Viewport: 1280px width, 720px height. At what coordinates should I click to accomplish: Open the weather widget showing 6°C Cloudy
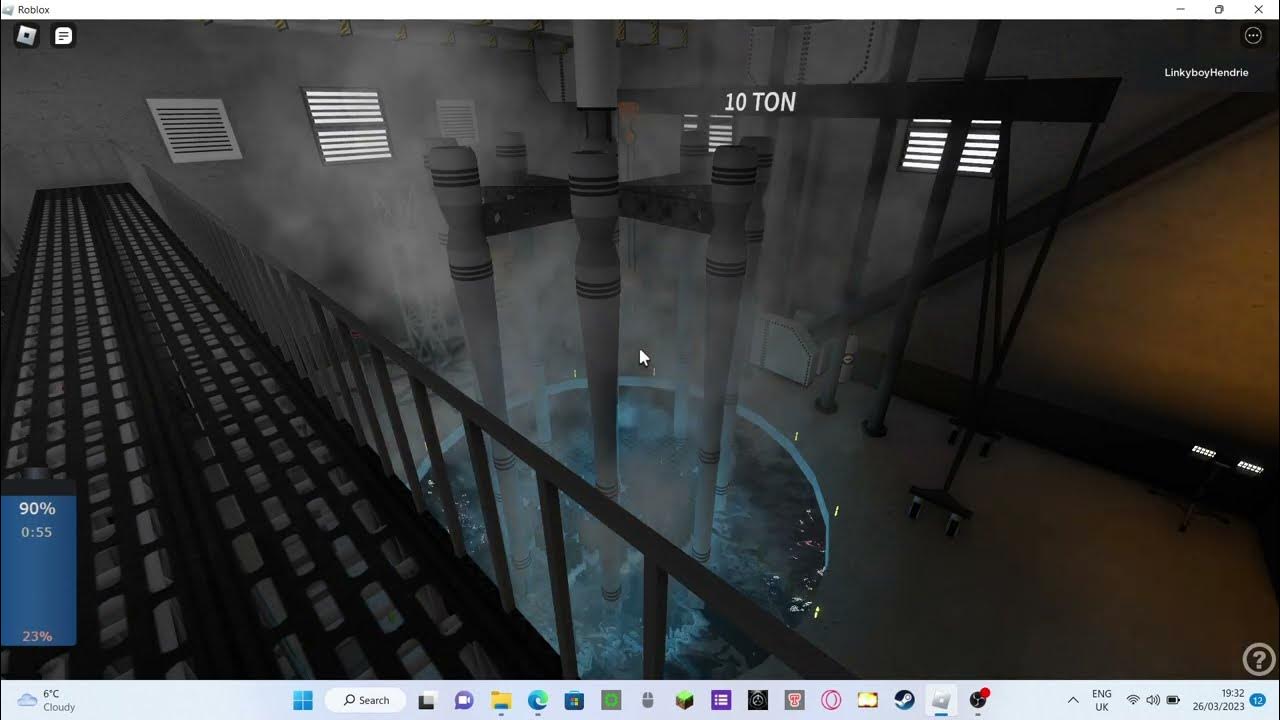coord(47,700)
